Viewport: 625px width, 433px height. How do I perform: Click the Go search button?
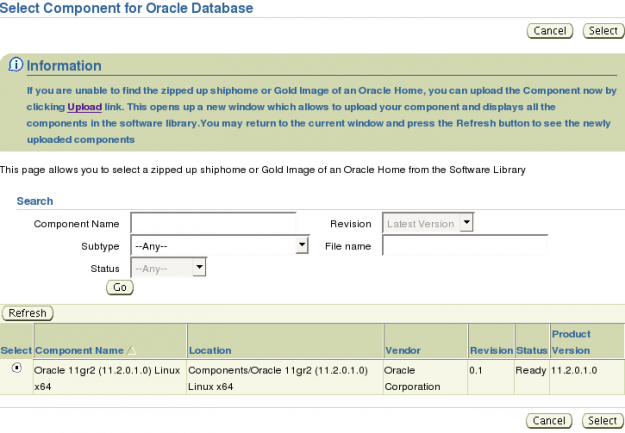click(x=120, y=287)
